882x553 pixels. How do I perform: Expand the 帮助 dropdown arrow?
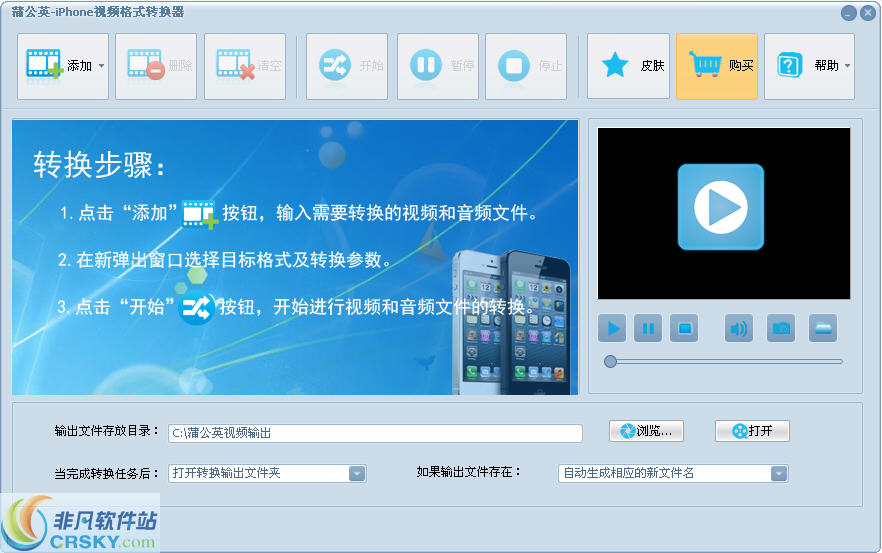click(x=848, y=66)
